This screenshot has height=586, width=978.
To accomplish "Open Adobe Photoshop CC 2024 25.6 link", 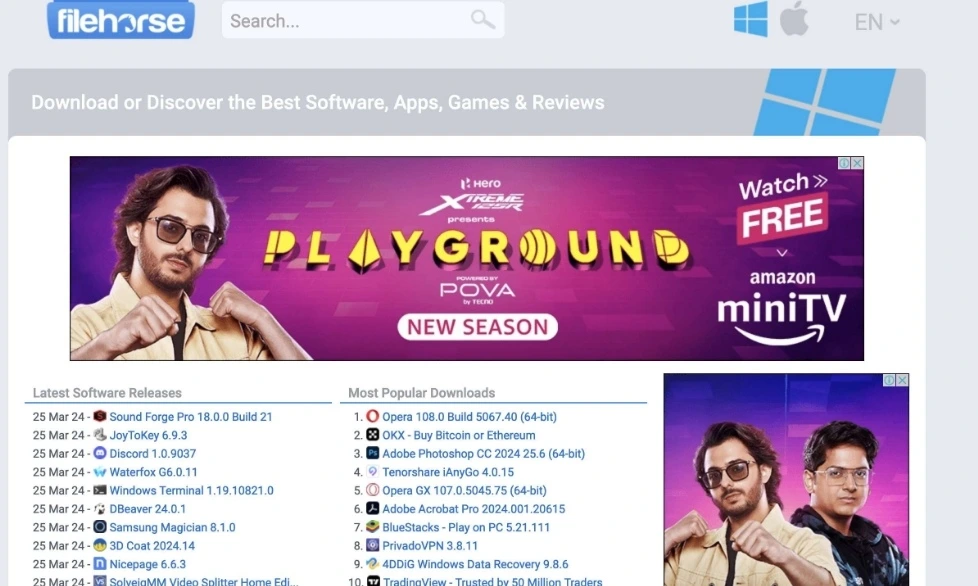I will pos(484,454).
